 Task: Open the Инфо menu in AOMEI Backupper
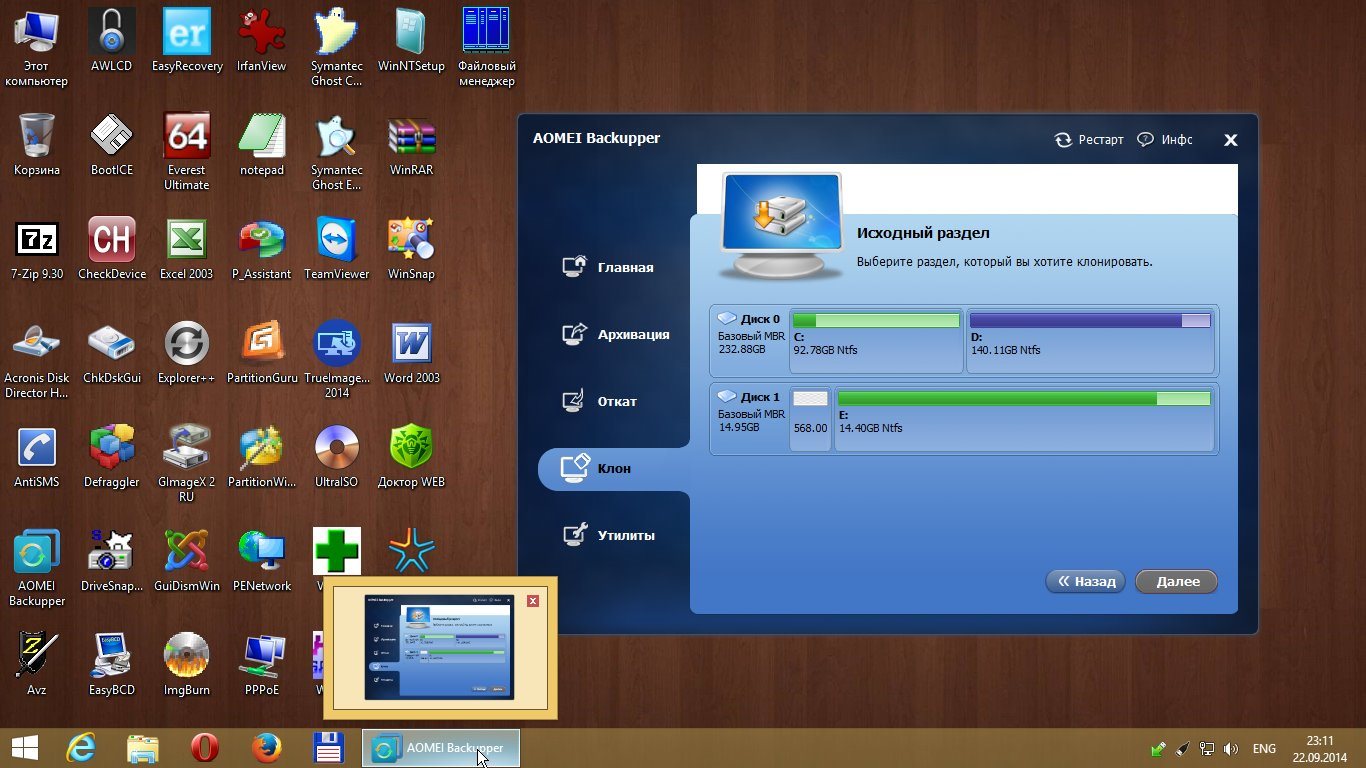[x=1166, y=140]
